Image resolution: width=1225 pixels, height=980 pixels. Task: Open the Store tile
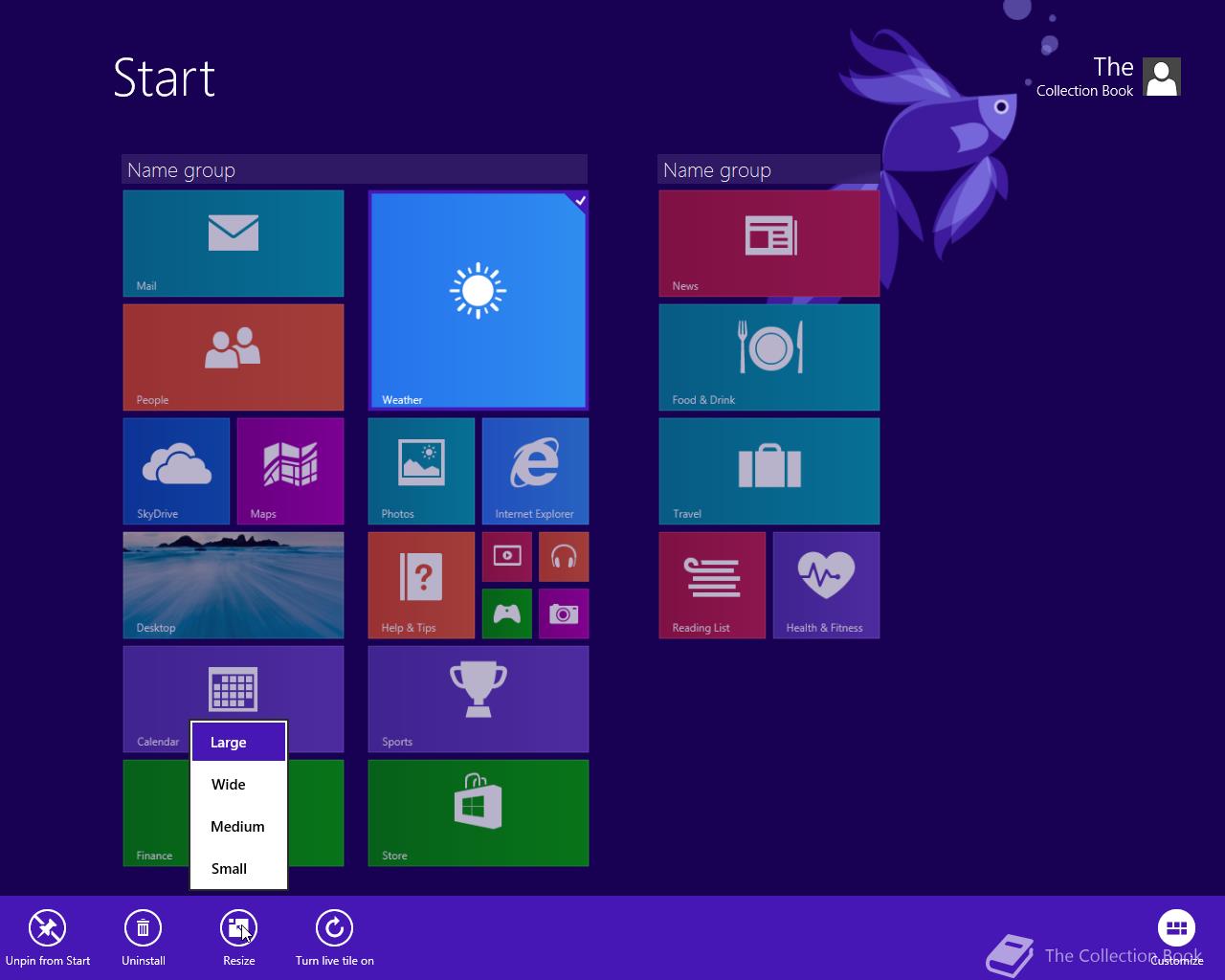tap(479, 813)
